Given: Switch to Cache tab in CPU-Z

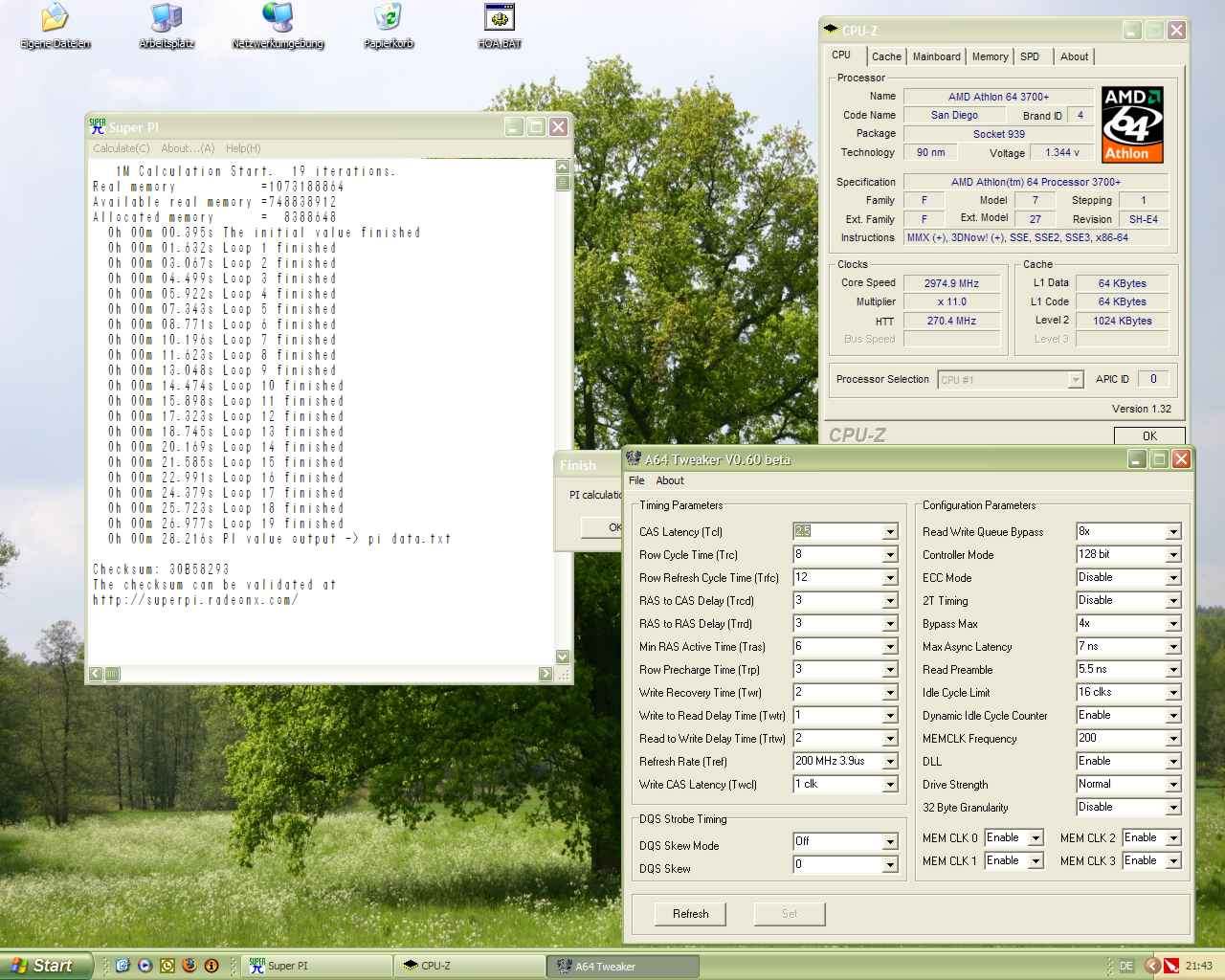Looking at the screenshot, I should pos(886,56).
